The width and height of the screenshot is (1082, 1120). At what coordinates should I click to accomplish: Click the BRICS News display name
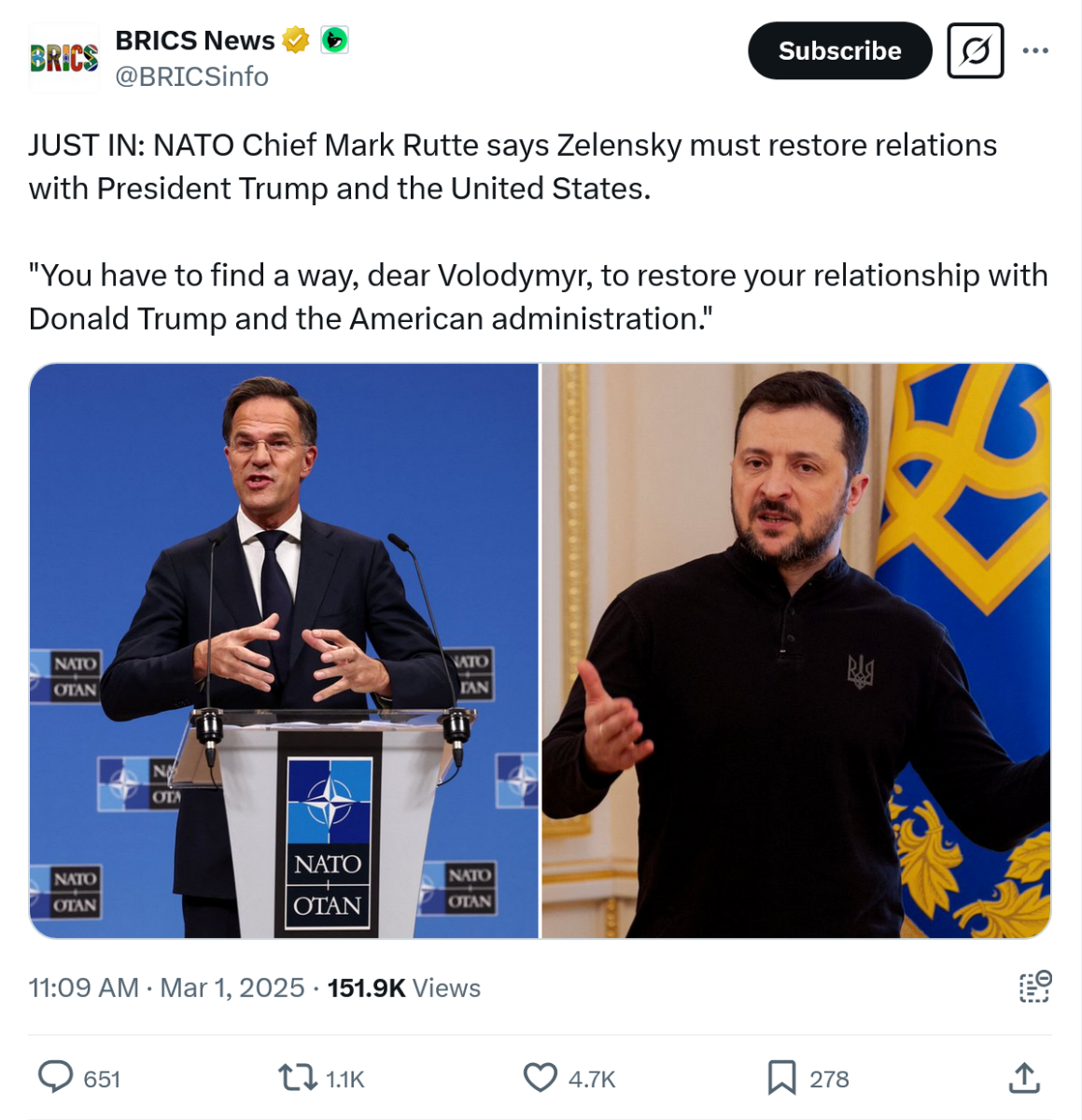194,40
